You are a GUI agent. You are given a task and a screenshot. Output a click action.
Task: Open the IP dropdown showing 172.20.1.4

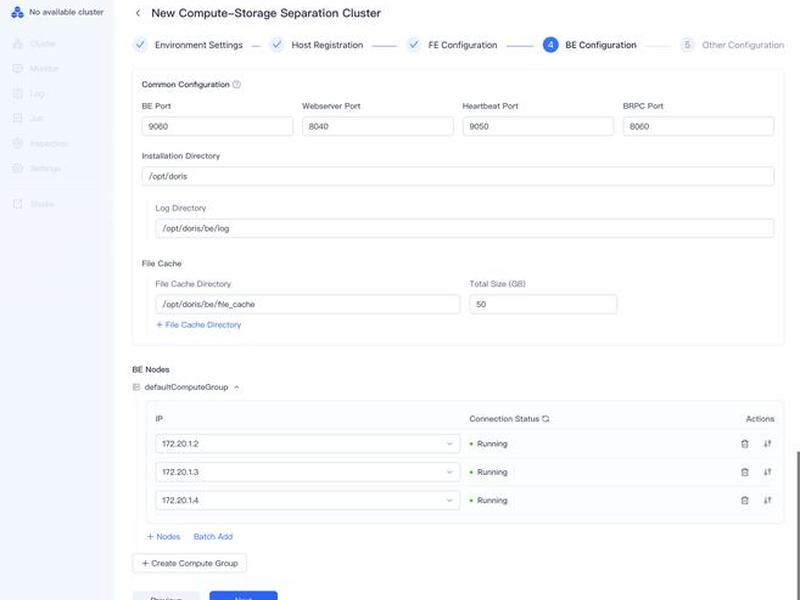coord(308,501)
